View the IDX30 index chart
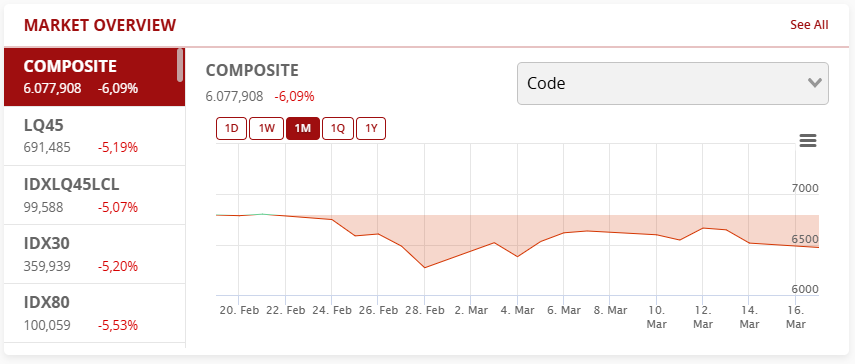 (94, 254)
